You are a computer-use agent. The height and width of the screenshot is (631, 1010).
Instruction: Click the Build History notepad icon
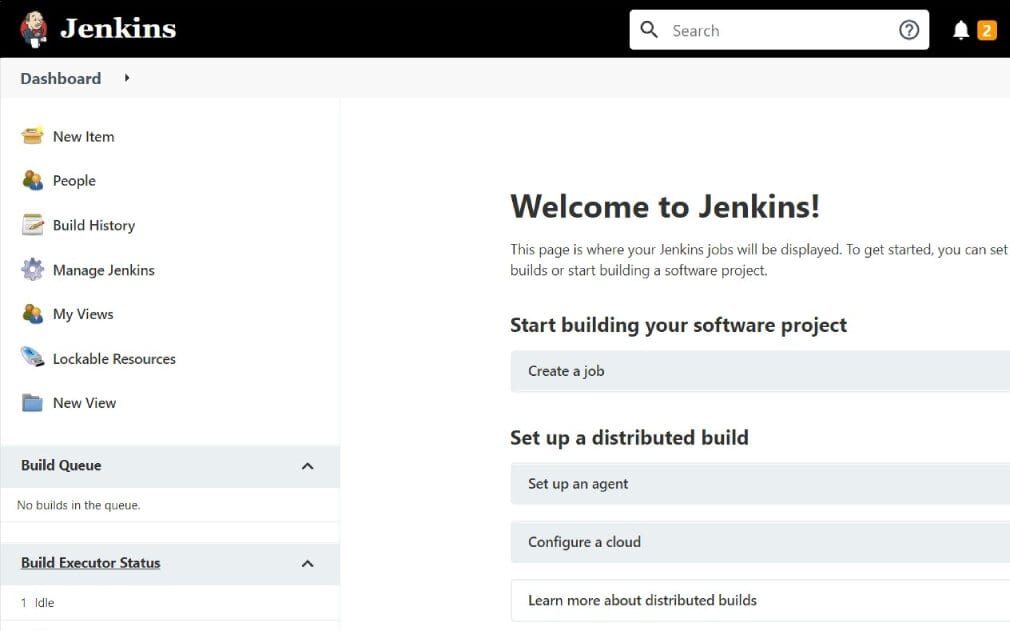(33, 225)
